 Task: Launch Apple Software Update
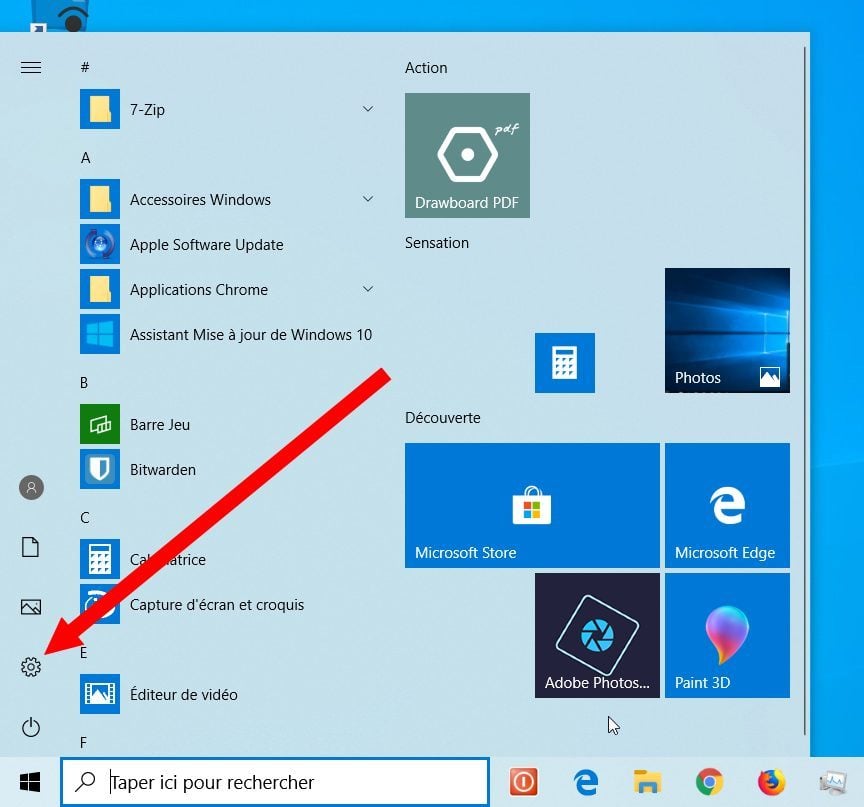227,244
